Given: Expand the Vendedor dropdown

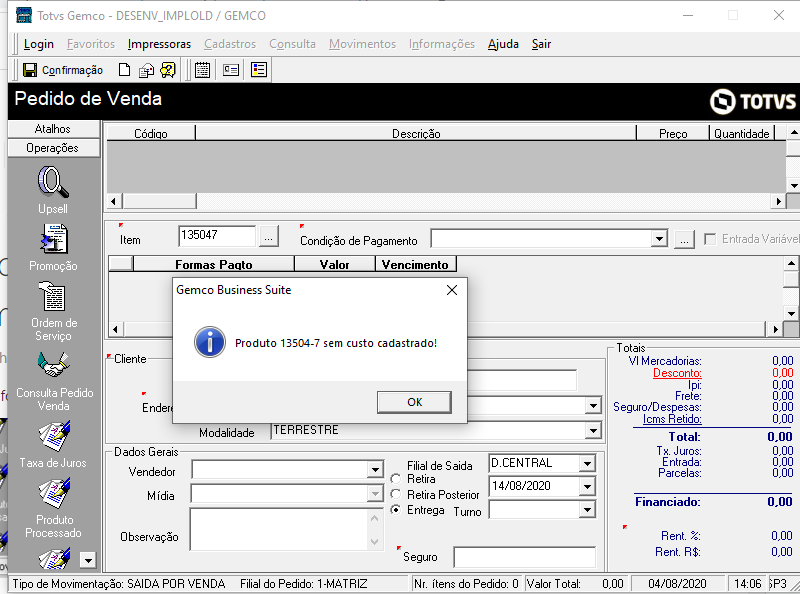Looking at the screenshot, I should 375,469.
